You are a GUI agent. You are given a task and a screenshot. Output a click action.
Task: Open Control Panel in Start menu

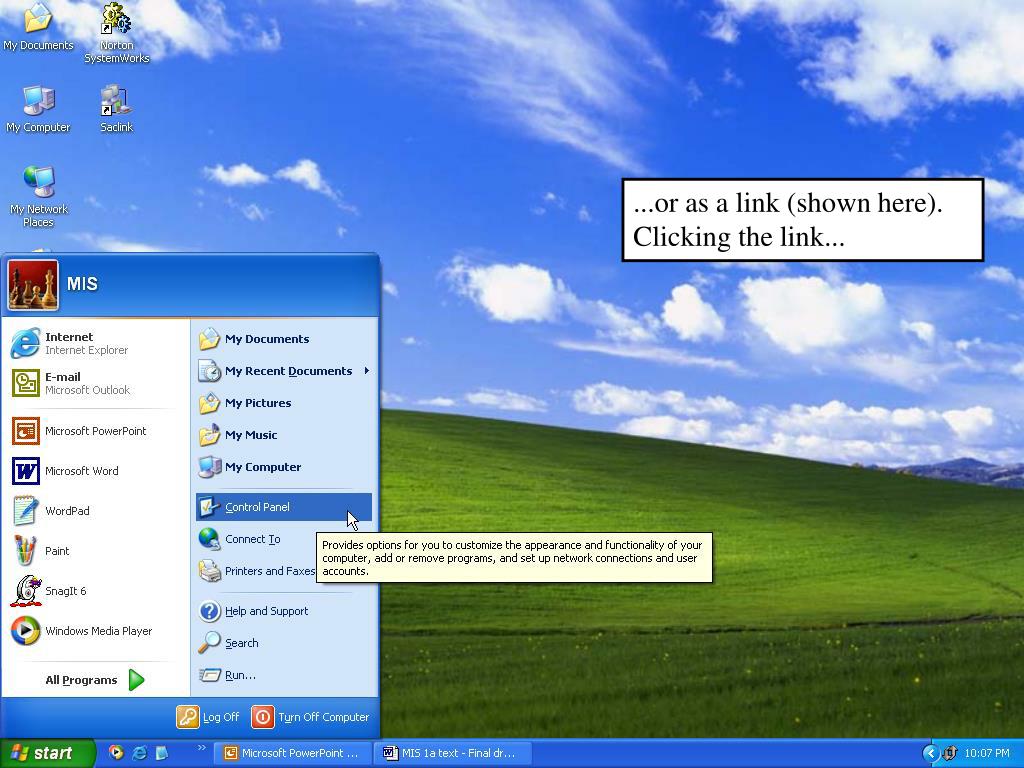pyautogui.click(x=283, y=507)
